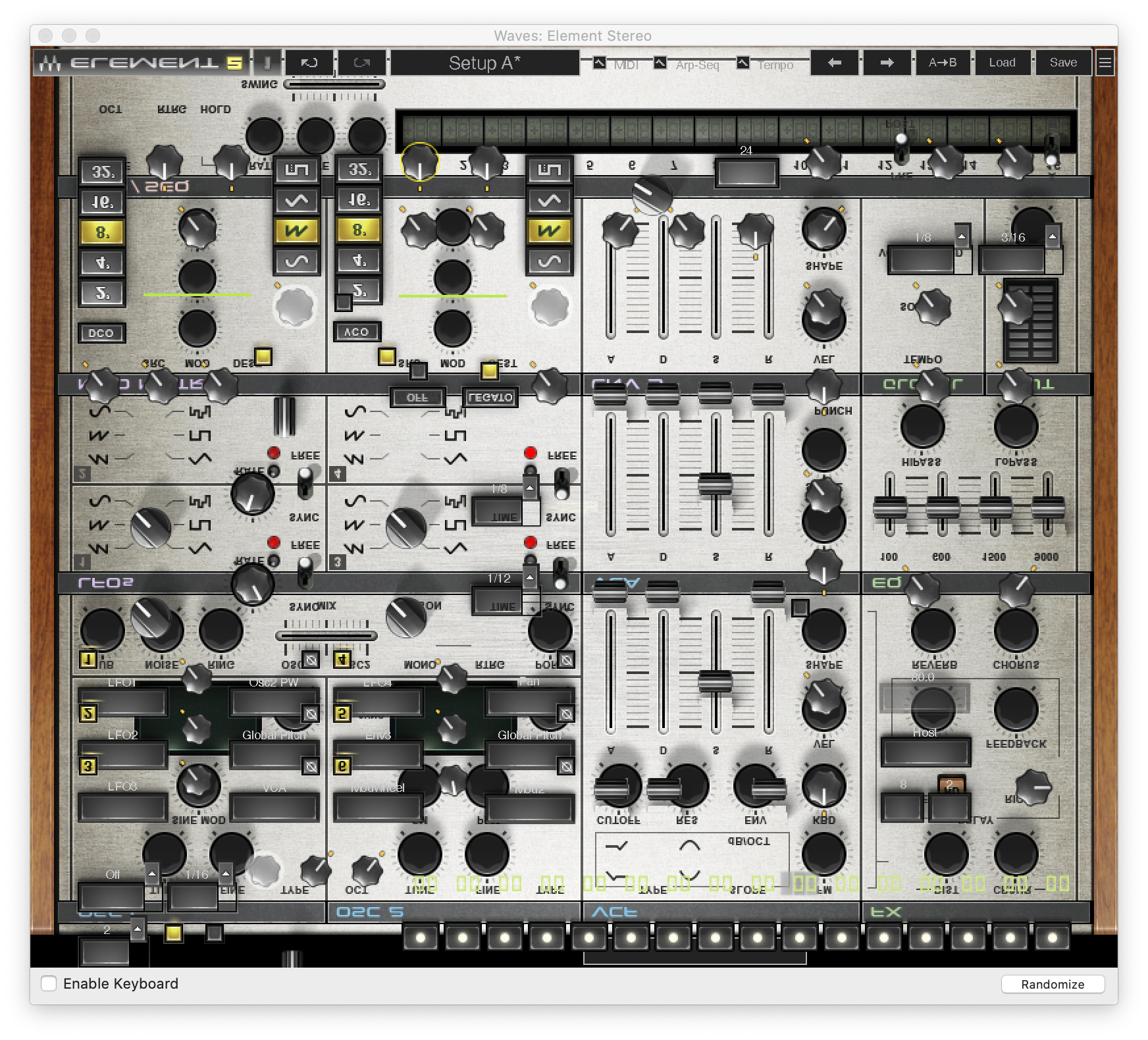Click the yellow number 2 badge under LFO1

click(x=88, y=714)
